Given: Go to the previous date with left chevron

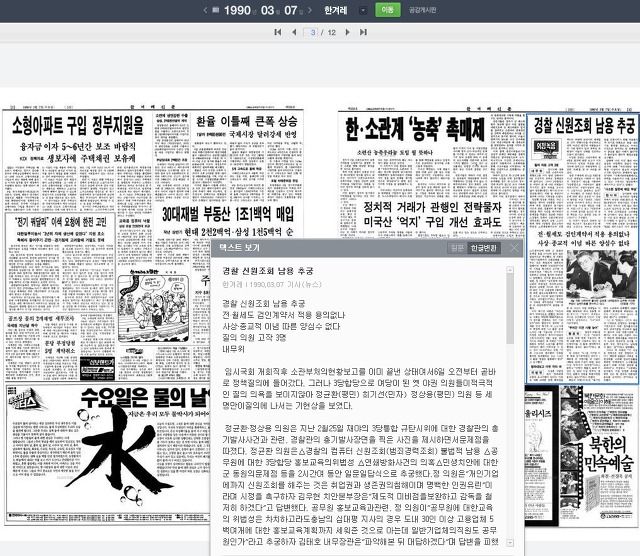Looking at the screenshot, I should pos(205,10).
